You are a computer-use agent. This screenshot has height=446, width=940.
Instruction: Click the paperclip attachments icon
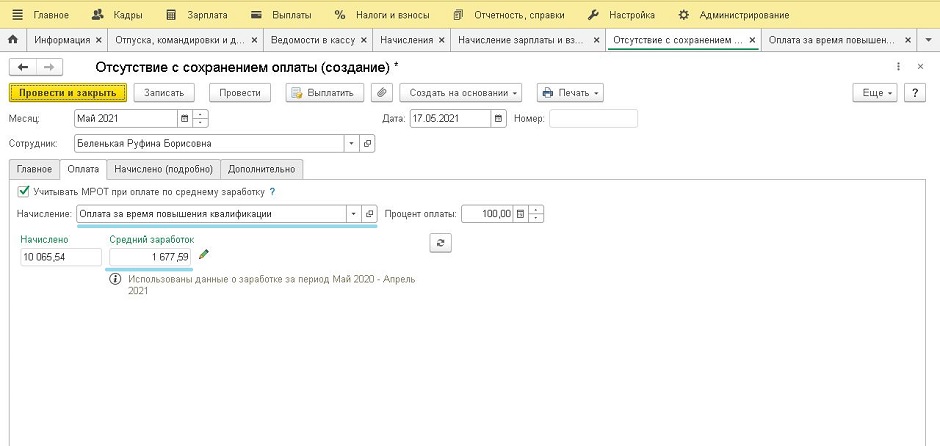[381, 93]
